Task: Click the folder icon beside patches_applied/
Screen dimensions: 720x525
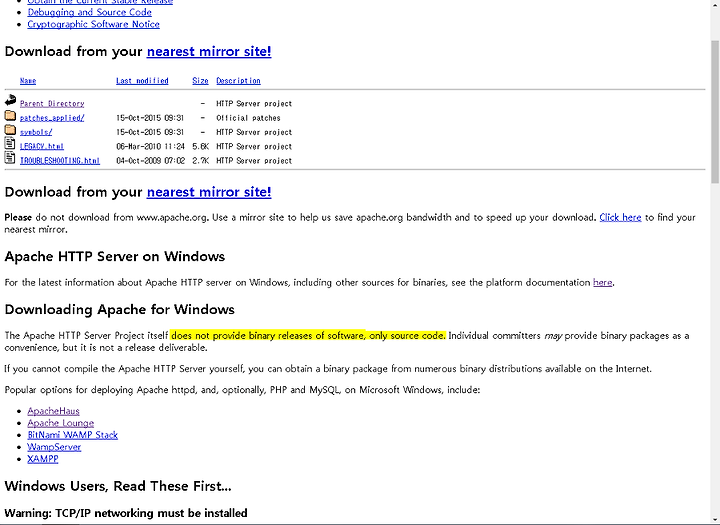Action: 10,115
